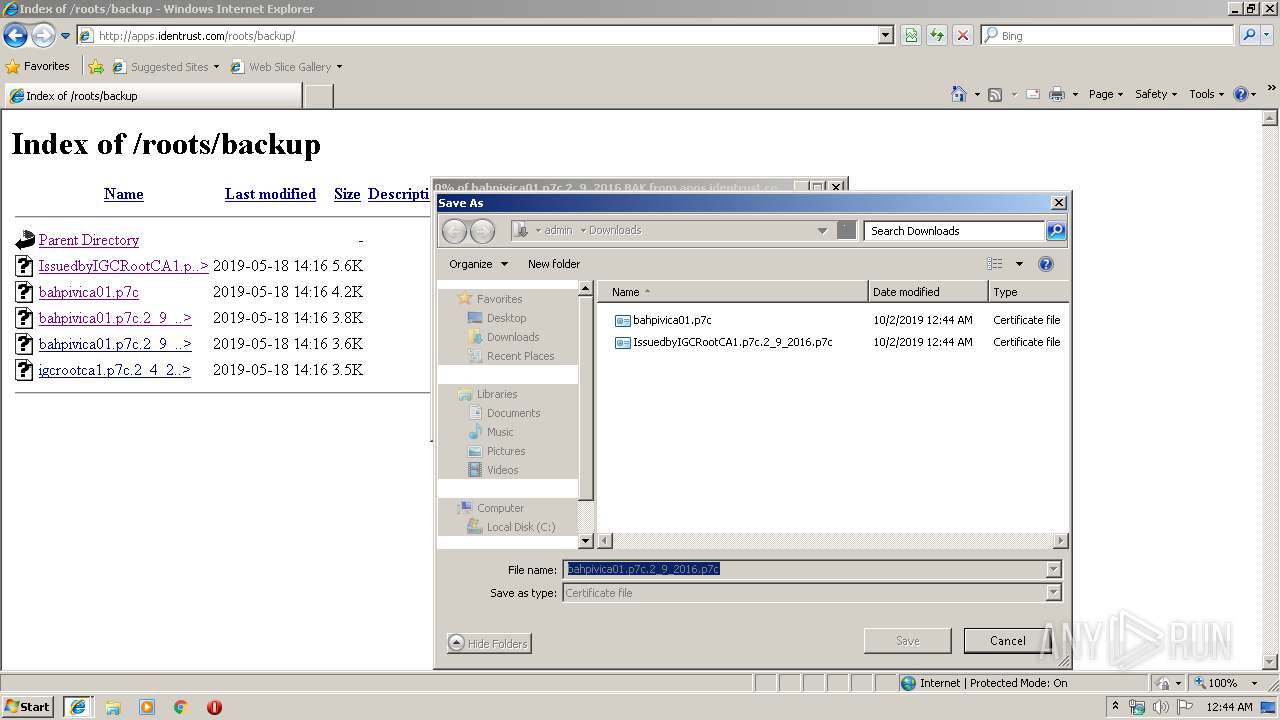Click the Save As dialog help icon
1280x720 pixels.
click(x=1046, y=264)
